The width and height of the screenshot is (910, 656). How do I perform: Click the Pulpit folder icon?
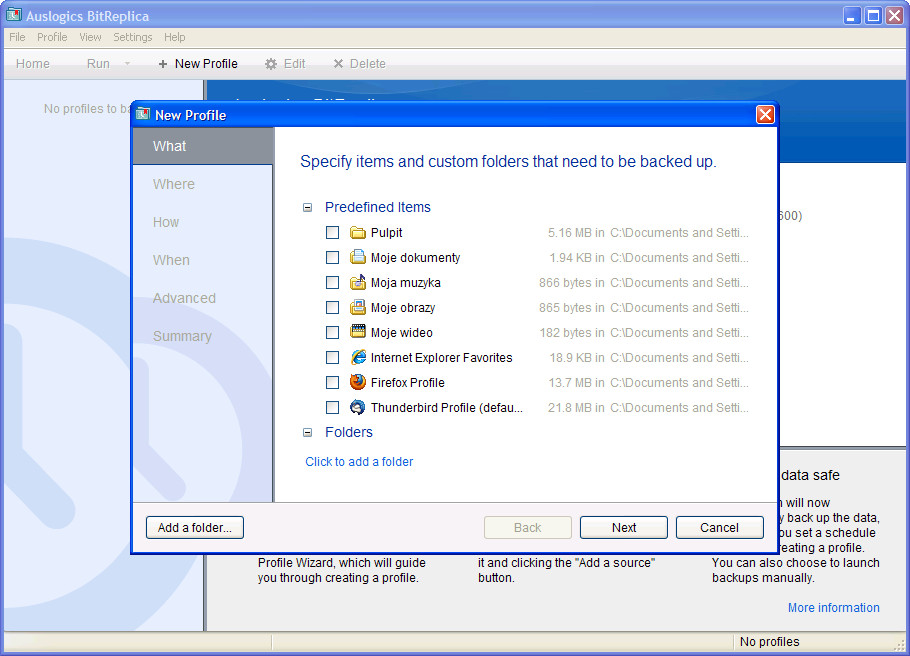pos(358,233)
